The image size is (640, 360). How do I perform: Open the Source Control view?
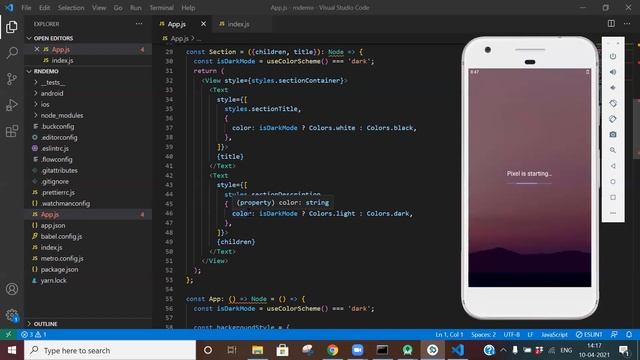[12, 79]
